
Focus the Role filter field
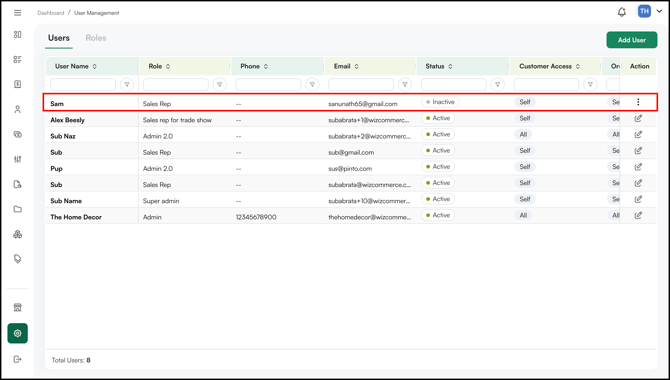pos(176,85)
